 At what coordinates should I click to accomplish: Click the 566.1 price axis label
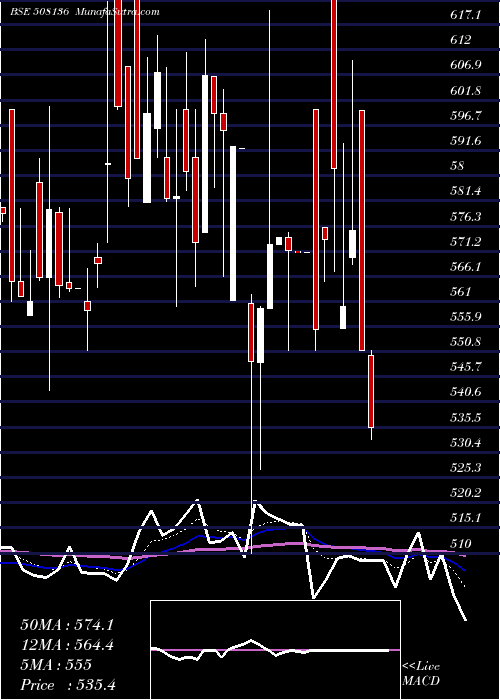(x=466, y=267)
